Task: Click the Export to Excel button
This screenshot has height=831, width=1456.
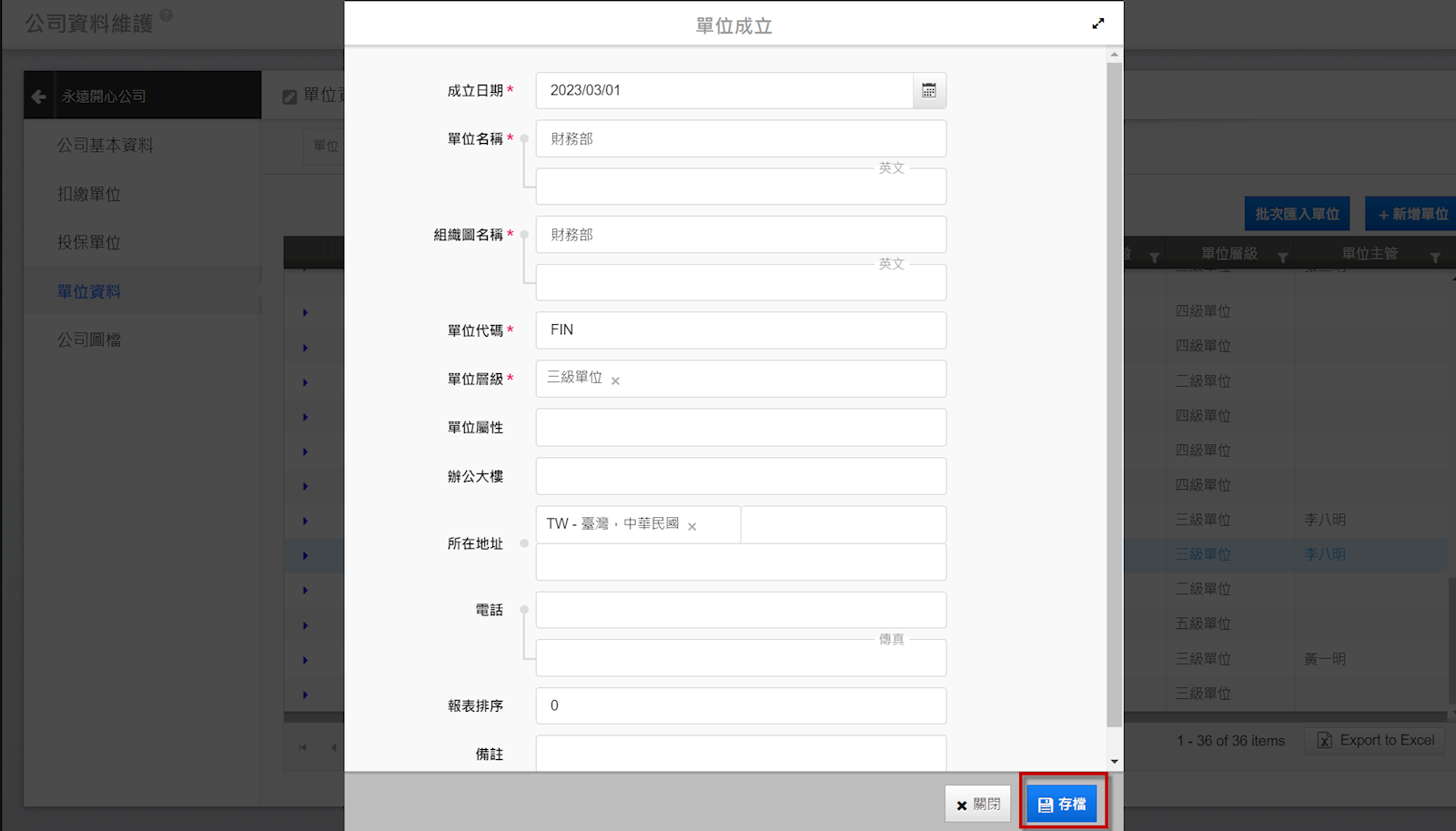Action: point(1375,740)
